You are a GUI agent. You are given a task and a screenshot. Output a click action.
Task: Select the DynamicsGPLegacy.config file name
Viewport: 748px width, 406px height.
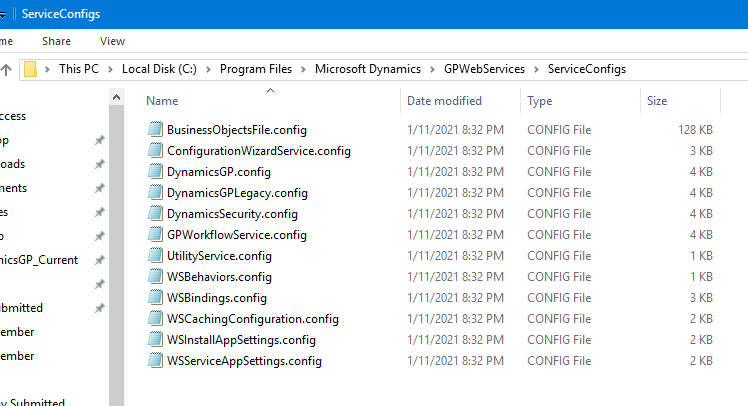[x=237, y=193]
